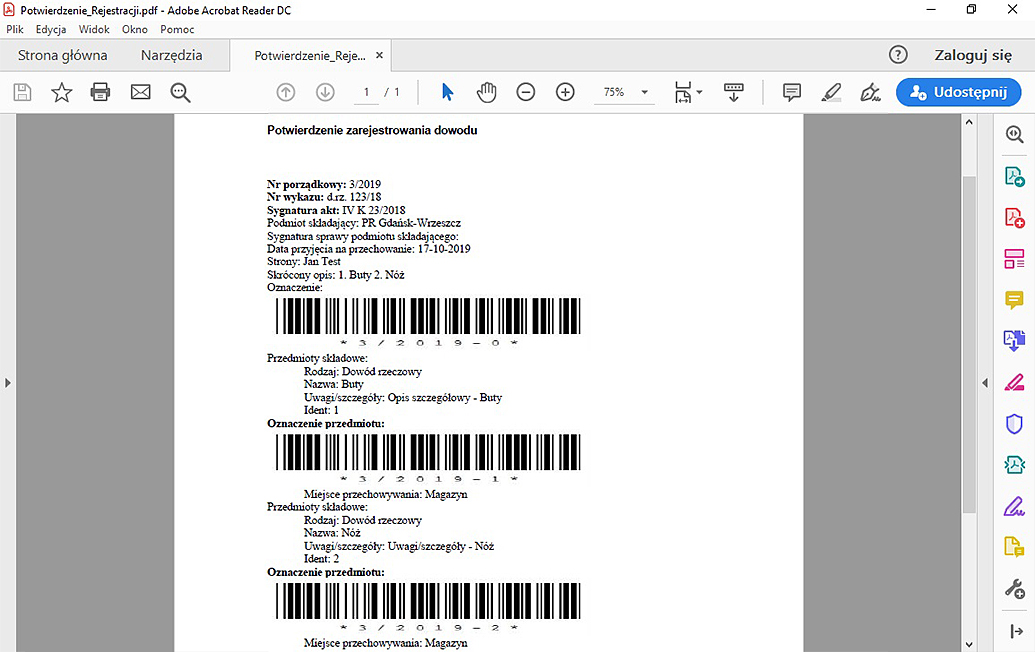Activate the Selection arrow tool
The width and height of the screenshot is (1035, 652).
pos(448,92)
